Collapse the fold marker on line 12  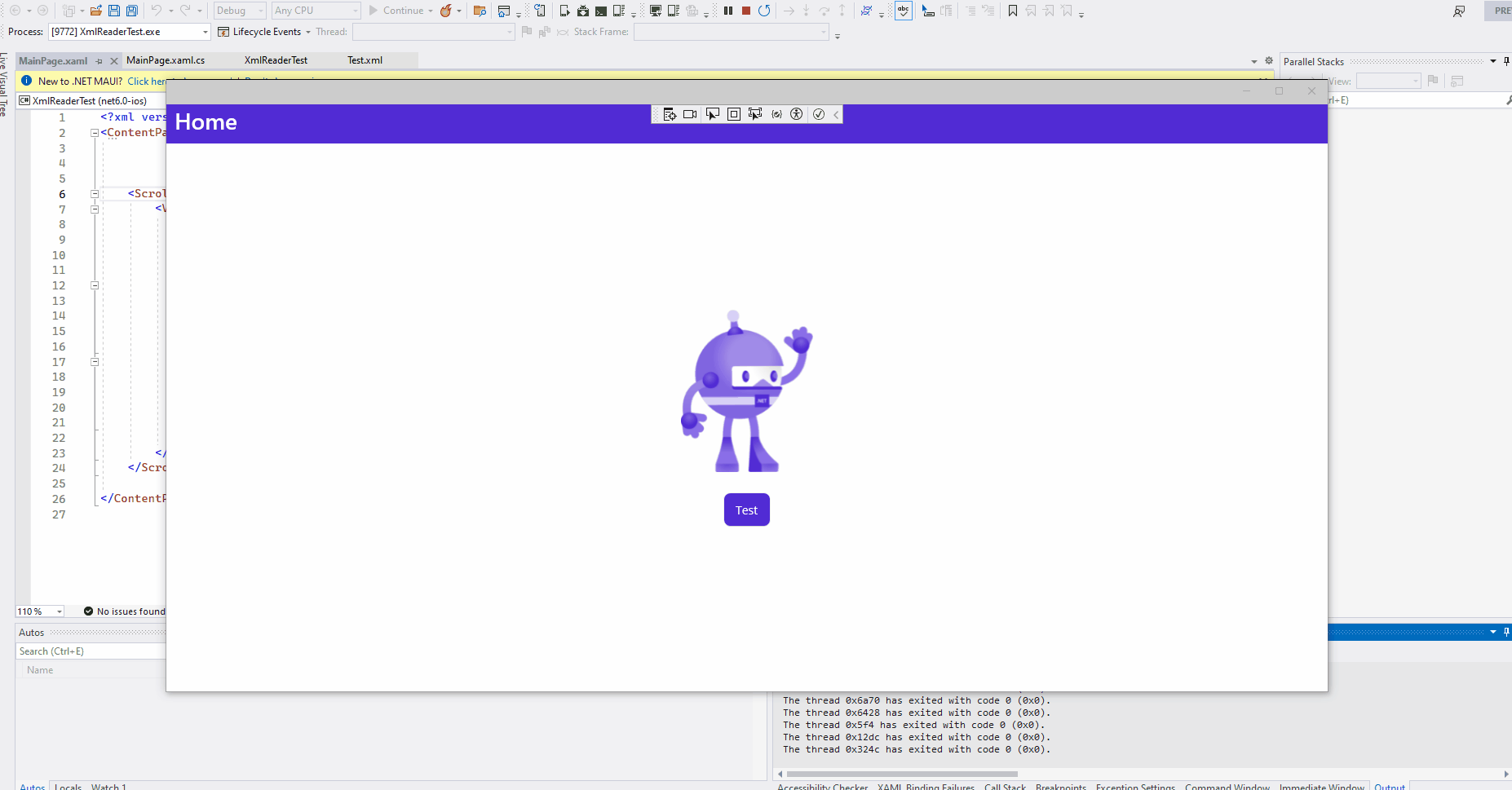point(95,285)
